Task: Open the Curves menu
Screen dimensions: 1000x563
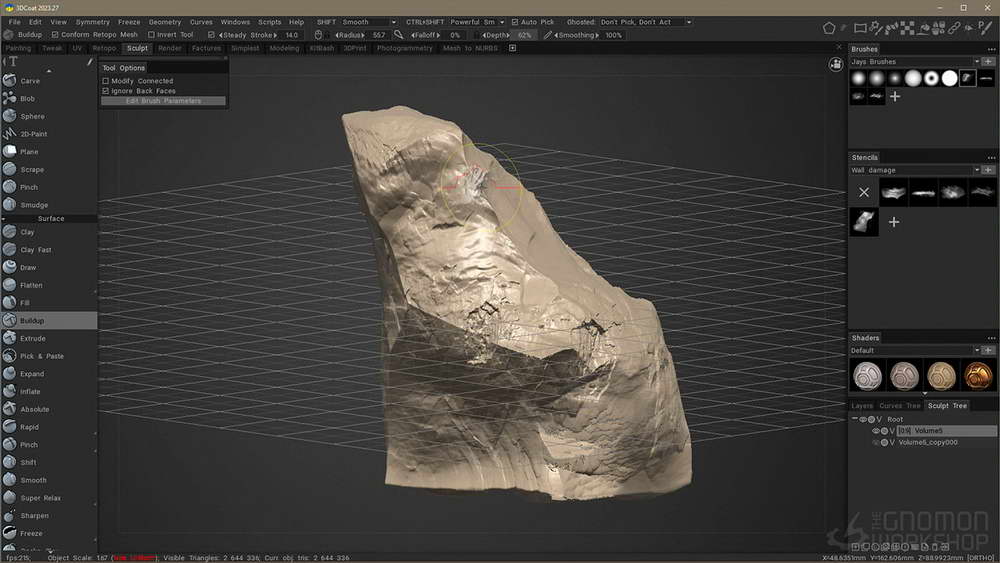Action: point(201,22)
